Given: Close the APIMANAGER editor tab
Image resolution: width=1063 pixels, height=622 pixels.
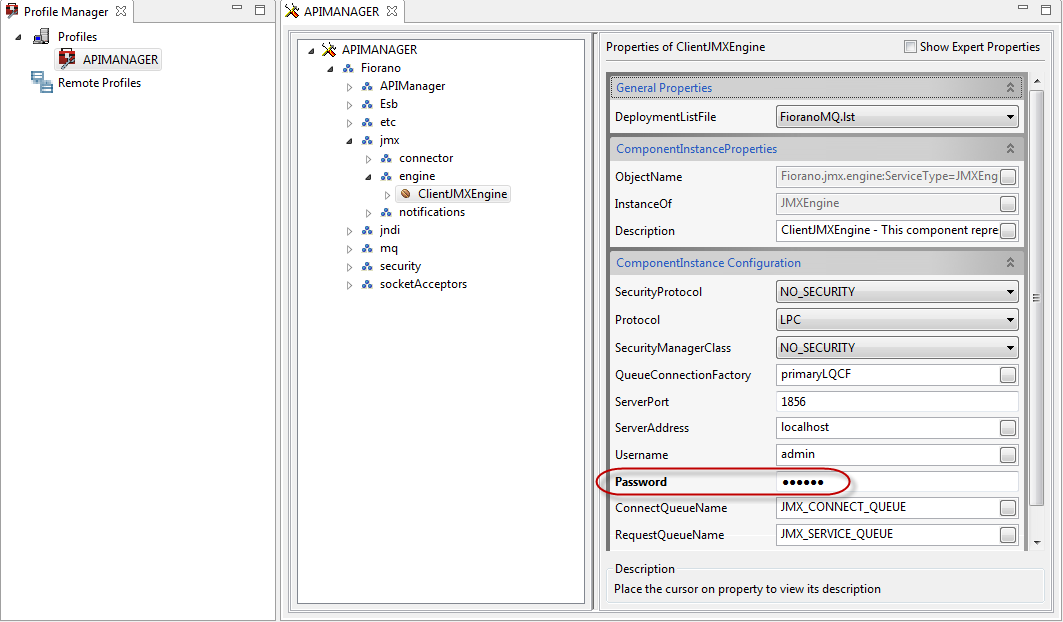Looking at the screenshot, I should [392, 11].
